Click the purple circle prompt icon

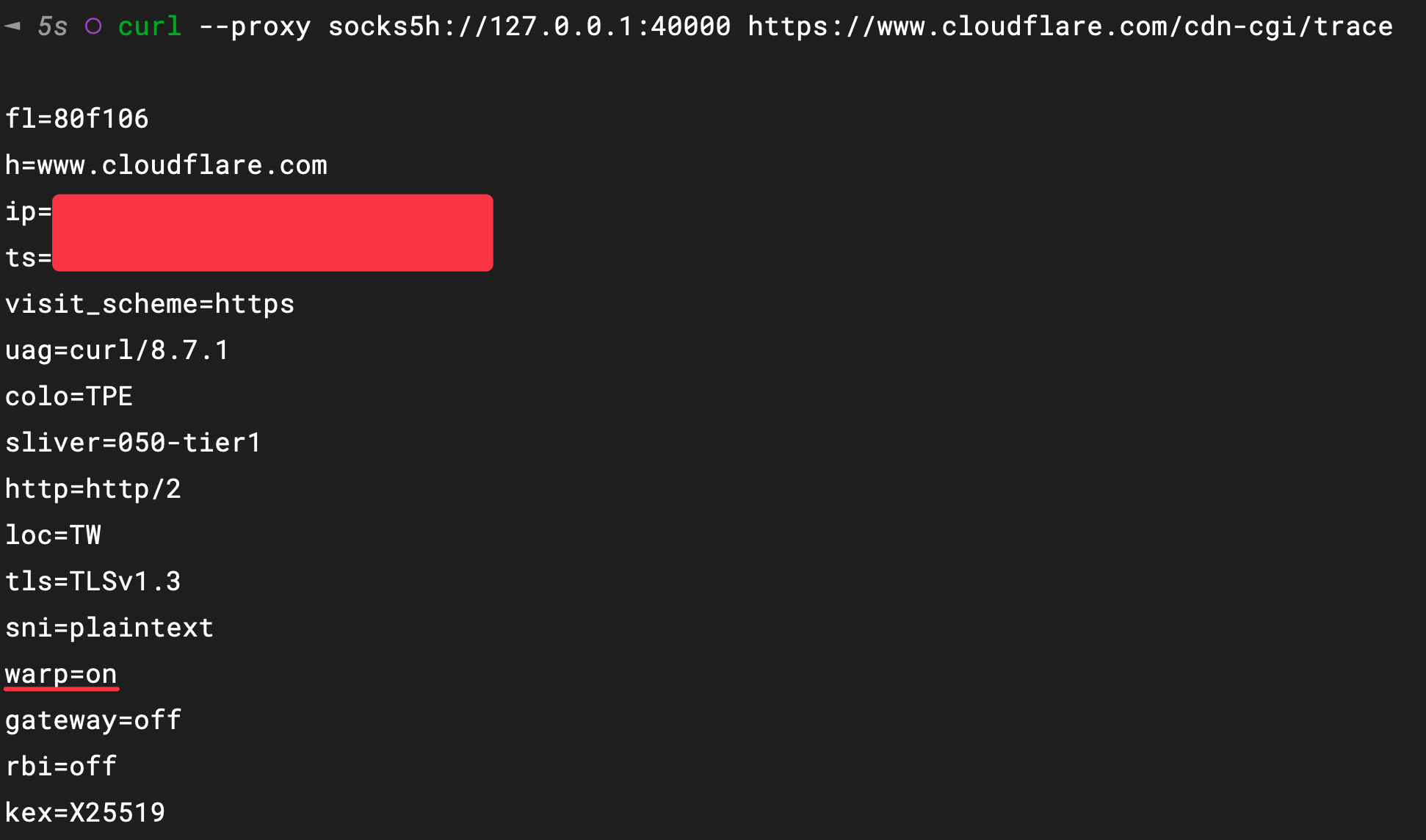pos(93,26)
